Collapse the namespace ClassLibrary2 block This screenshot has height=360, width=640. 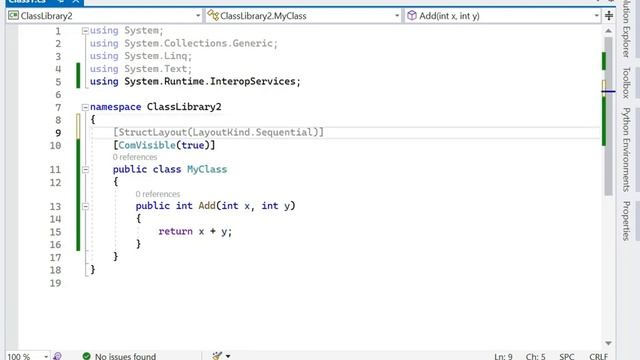[85, 107]
